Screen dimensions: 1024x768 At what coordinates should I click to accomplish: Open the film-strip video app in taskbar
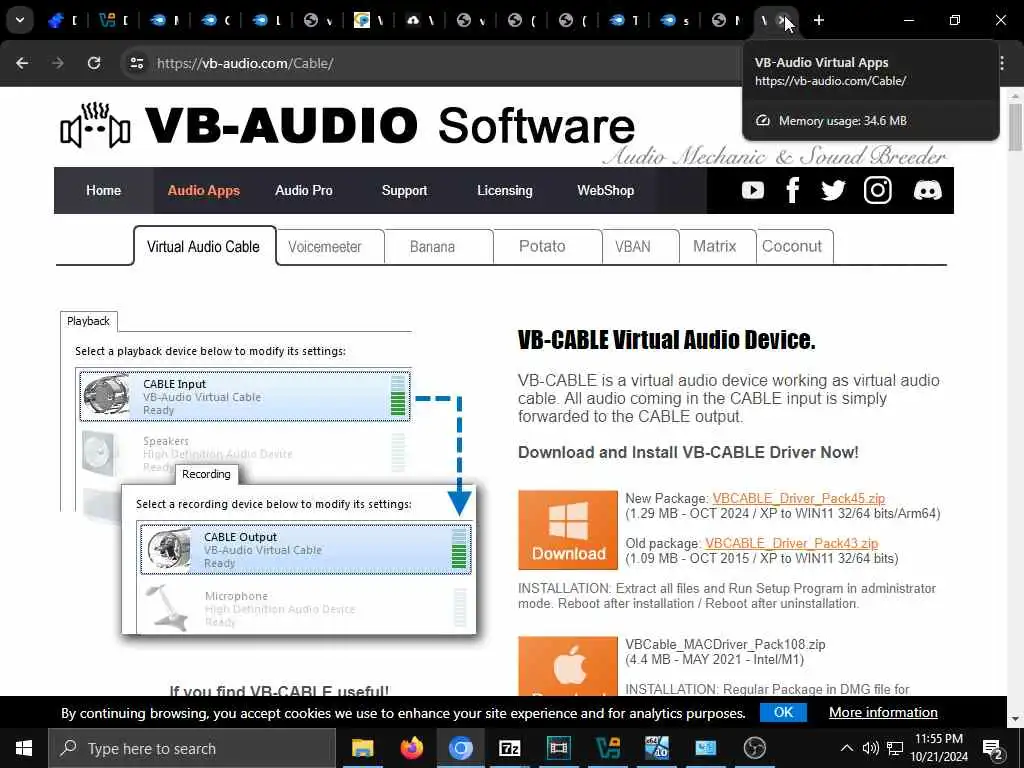click(x=558, y=748)
